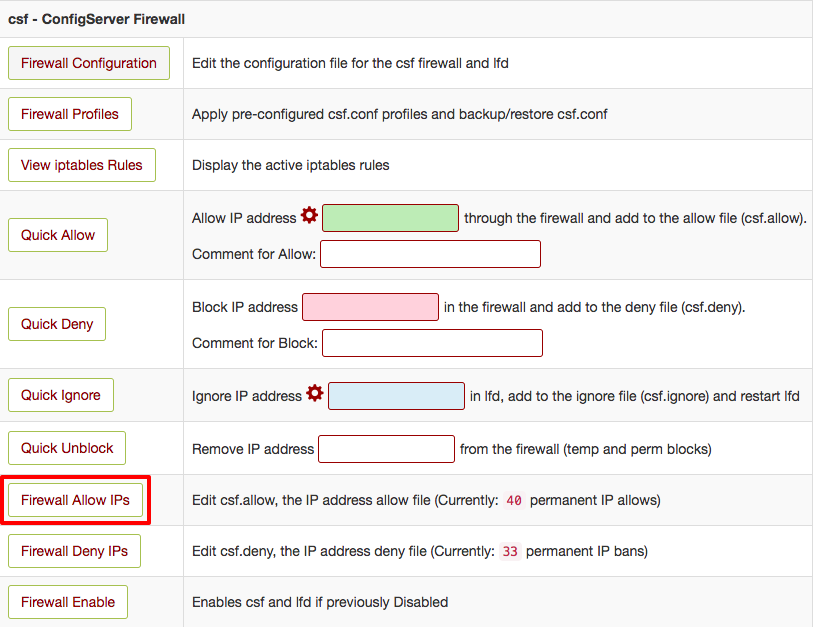
Task: Click the 40 permanent IP allows count
Action: tap(513, 500)
